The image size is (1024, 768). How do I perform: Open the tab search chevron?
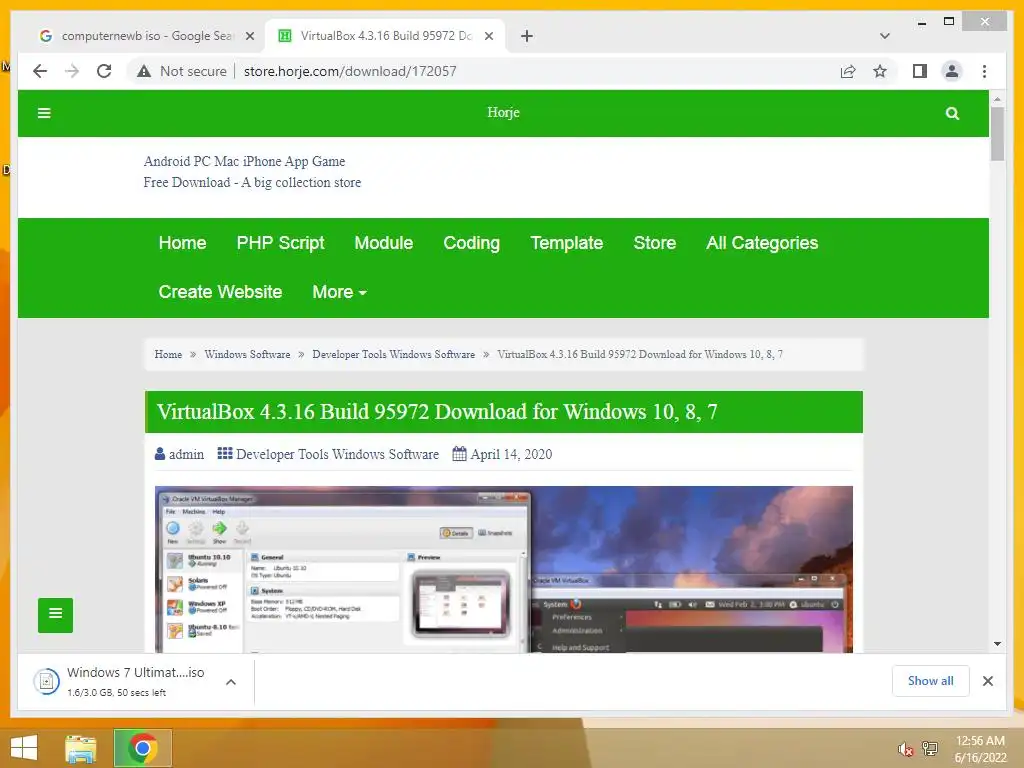click(x=885, y=36)
